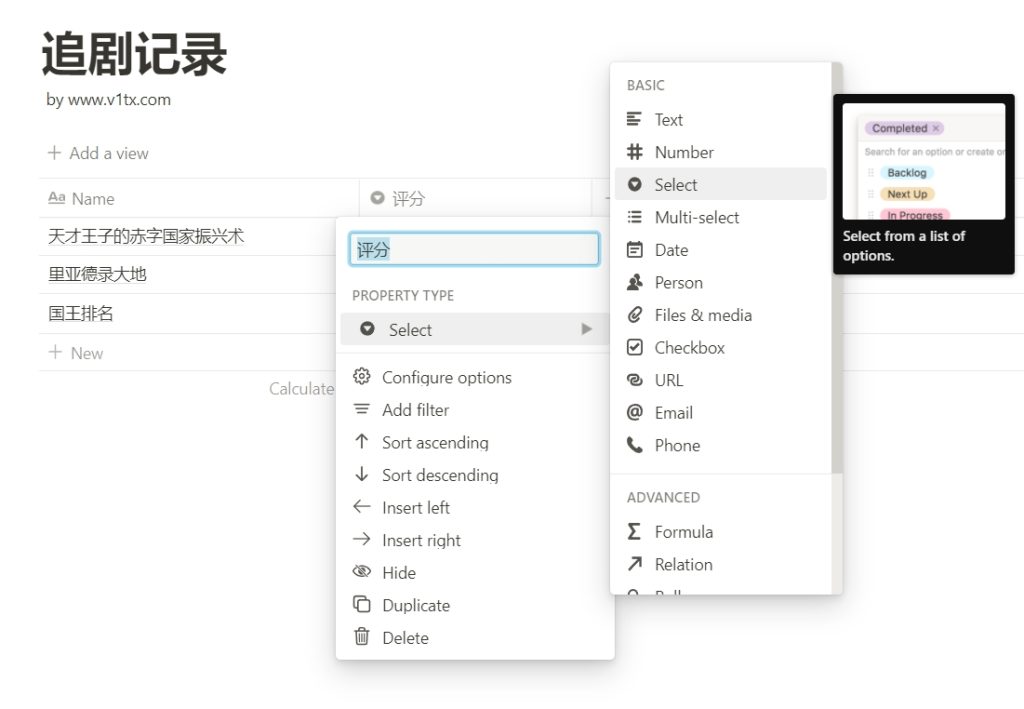Click the trash icon next to Delete
Viewport: 1024px width, 709px height.
362,637
